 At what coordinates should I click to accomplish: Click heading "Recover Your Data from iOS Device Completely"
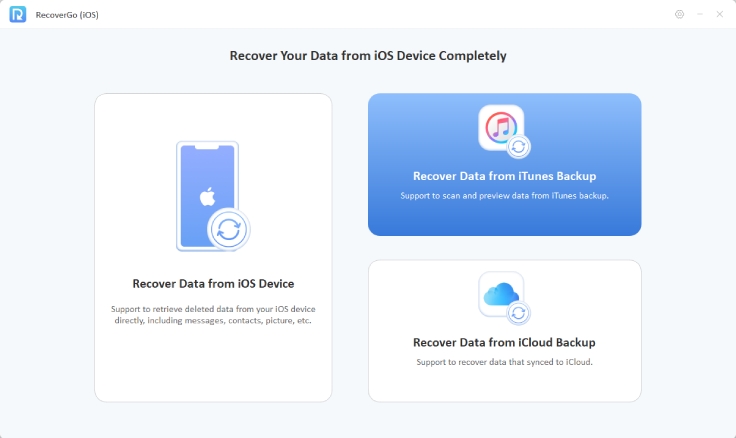(368, 56)
